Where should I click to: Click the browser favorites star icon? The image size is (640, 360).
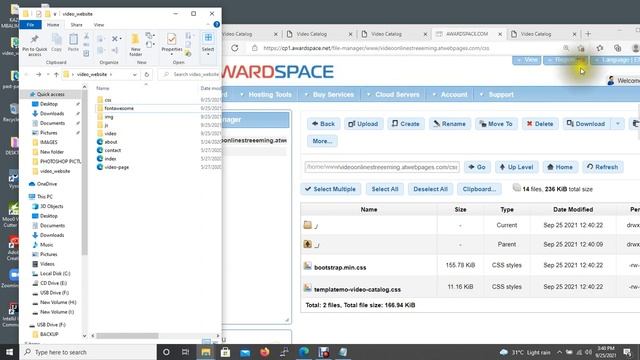point(599,48)
